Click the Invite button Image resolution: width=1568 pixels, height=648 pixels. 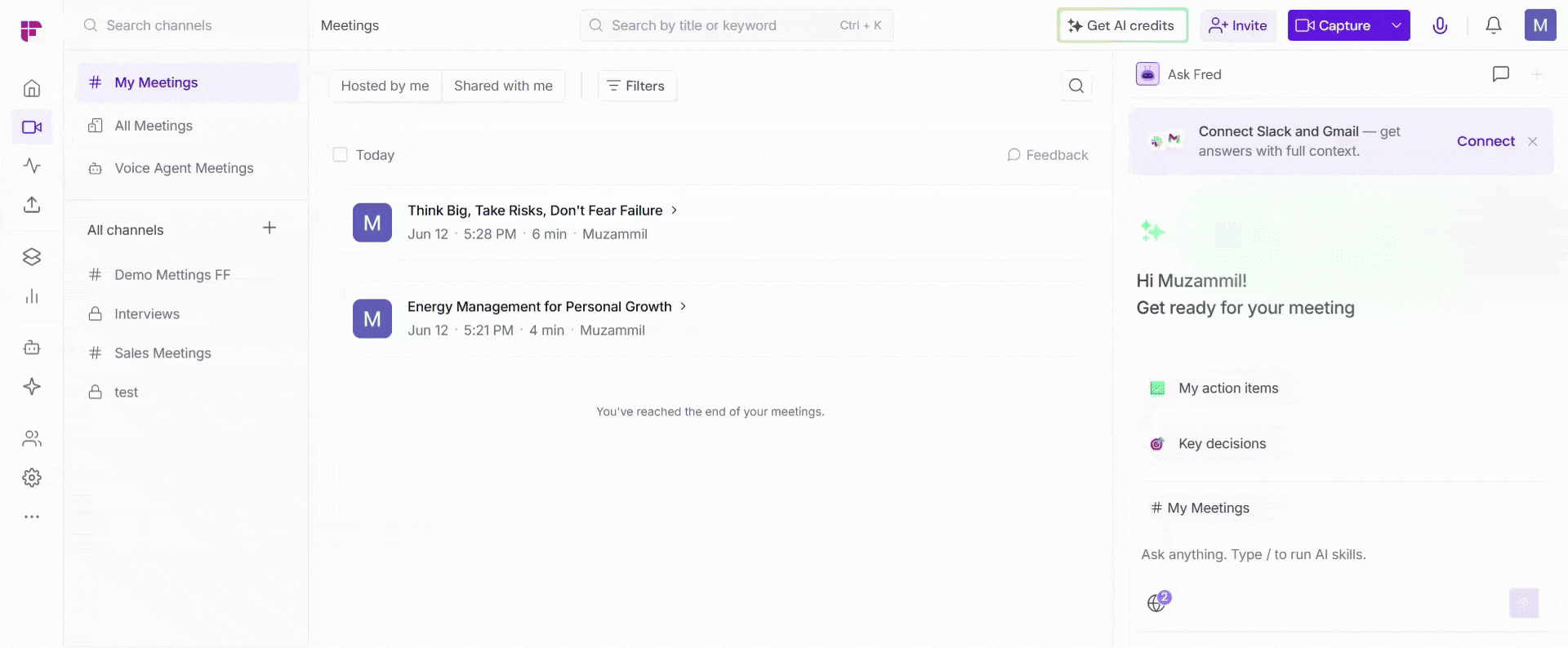[x=1238, y=25]
